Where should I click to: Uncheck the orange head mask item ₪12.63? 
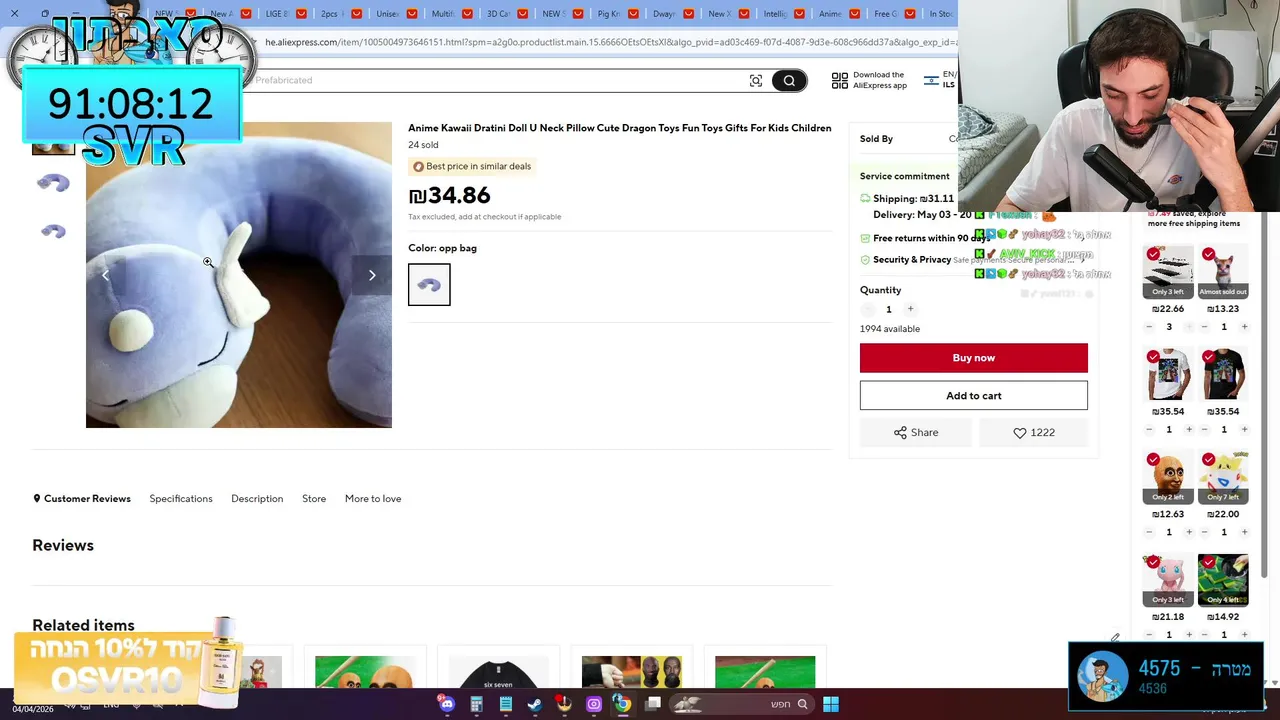1153,460
